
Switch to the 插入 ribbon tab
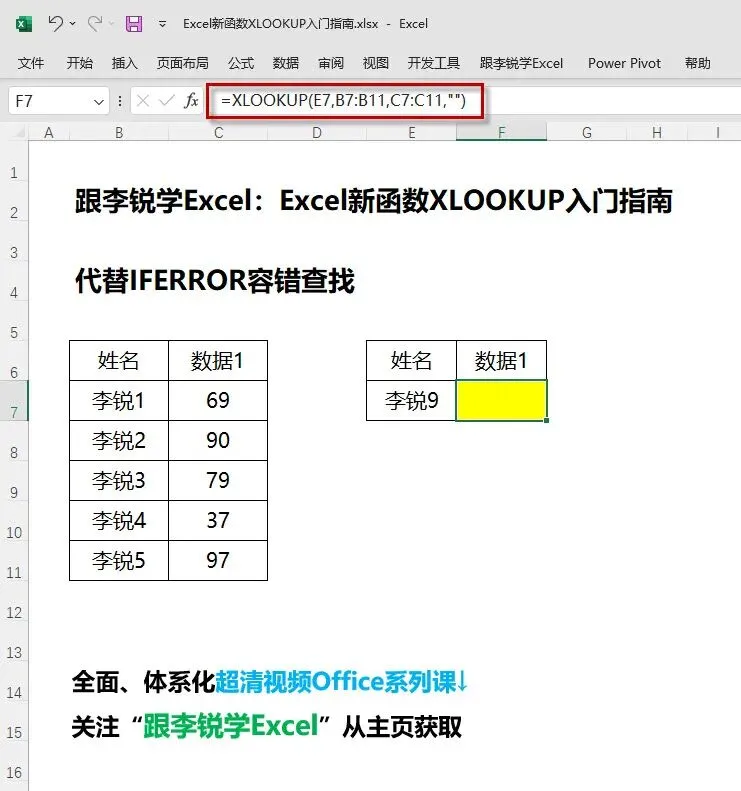point(125,63)
